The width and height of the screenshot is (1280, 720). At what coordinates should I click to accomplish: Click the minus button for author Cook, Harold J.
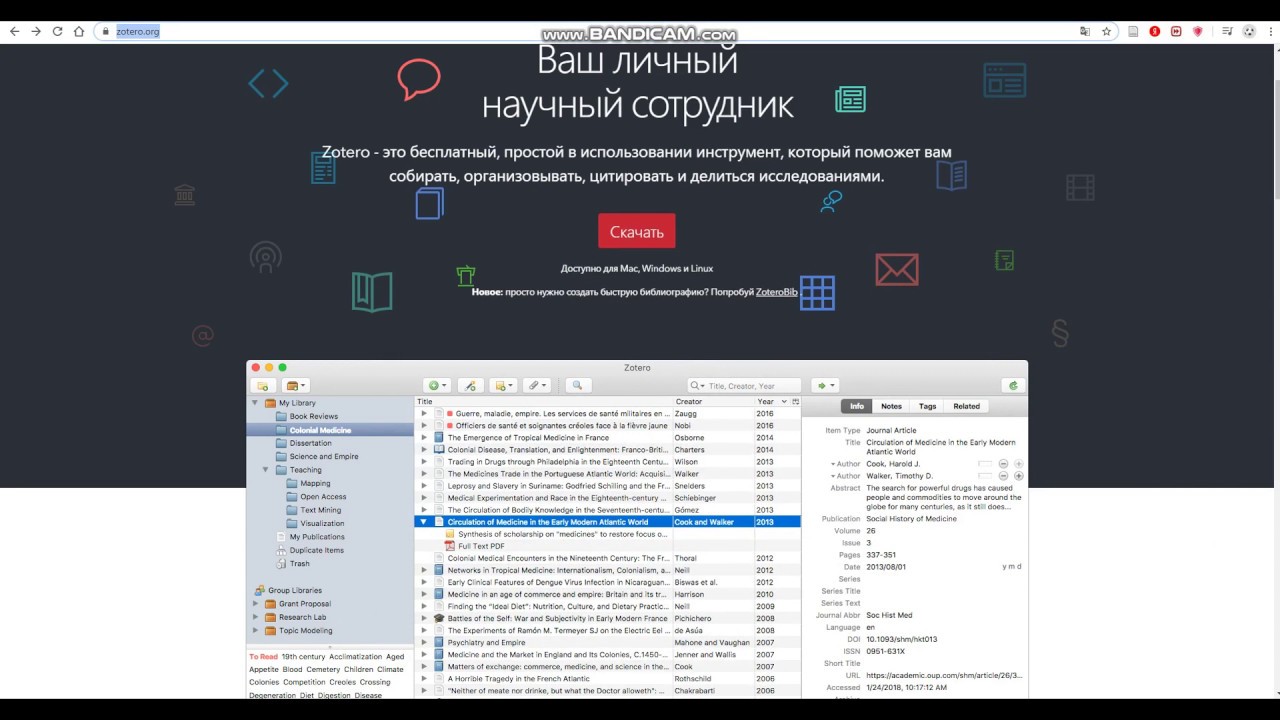pos(1003,464)
